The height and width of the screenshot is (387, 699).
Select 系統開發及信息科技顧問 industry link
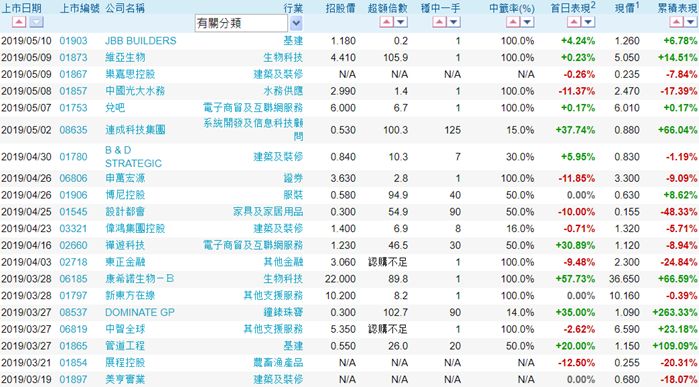(253, 130)
